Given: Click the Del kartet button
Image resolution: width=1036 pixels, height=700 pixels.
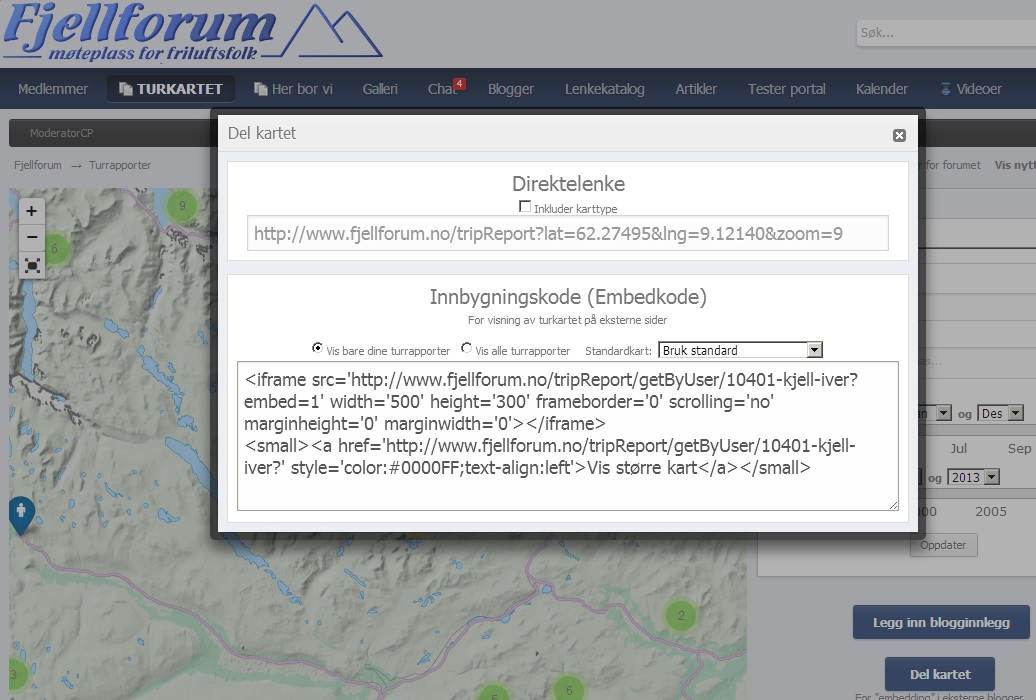Looking at the screenshot, I should 939,674.
